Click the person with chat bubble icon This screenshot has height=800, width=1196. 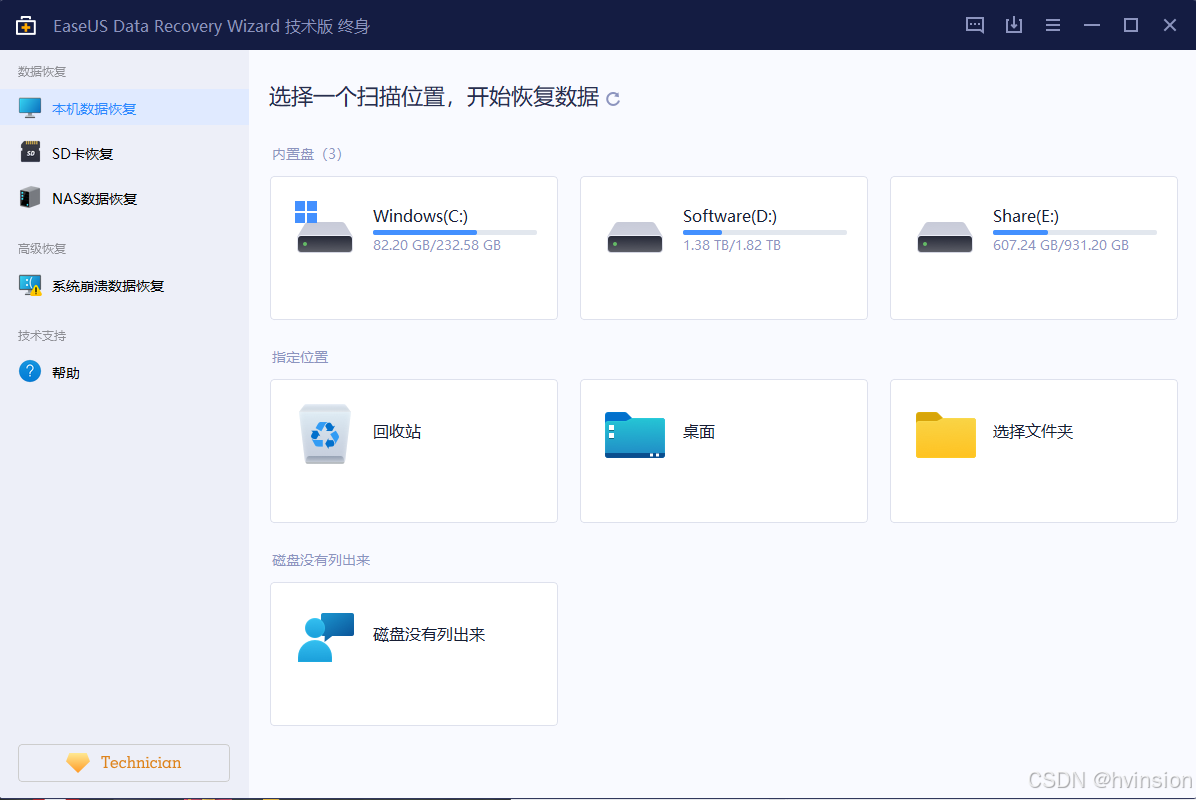(326, 637)
